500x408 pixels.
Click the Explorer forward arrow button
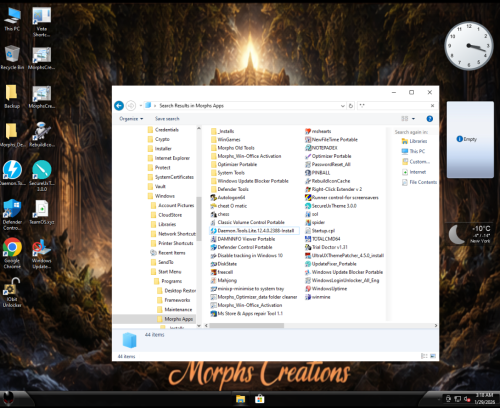click(x=131, y=106)
